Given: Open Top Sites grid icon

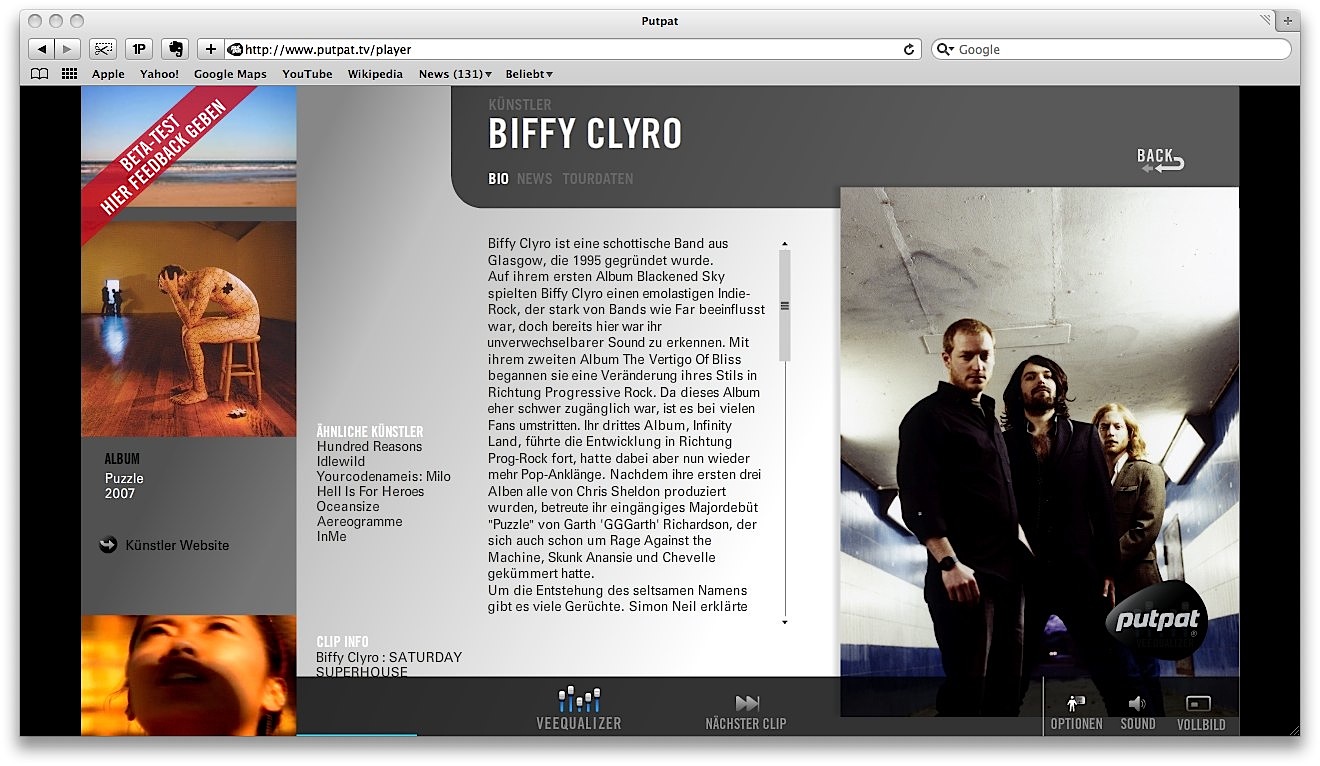Looking at the screenshot, I should [x=69, y=74].
